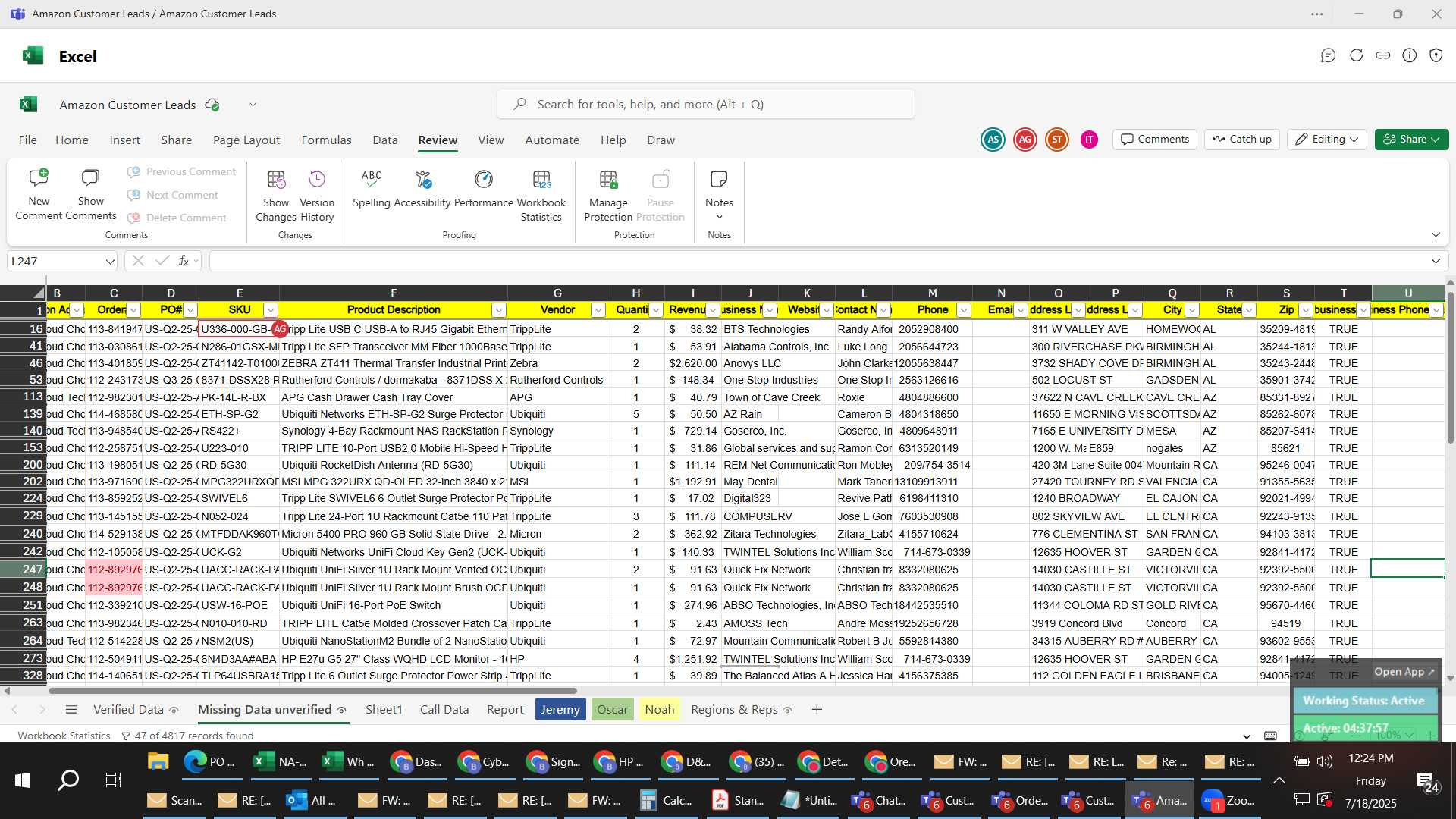Viewport: 1456px width, 819px height.
Task: Expand the formula bar
Action: pyautogui.click(x=1436, y=261)
